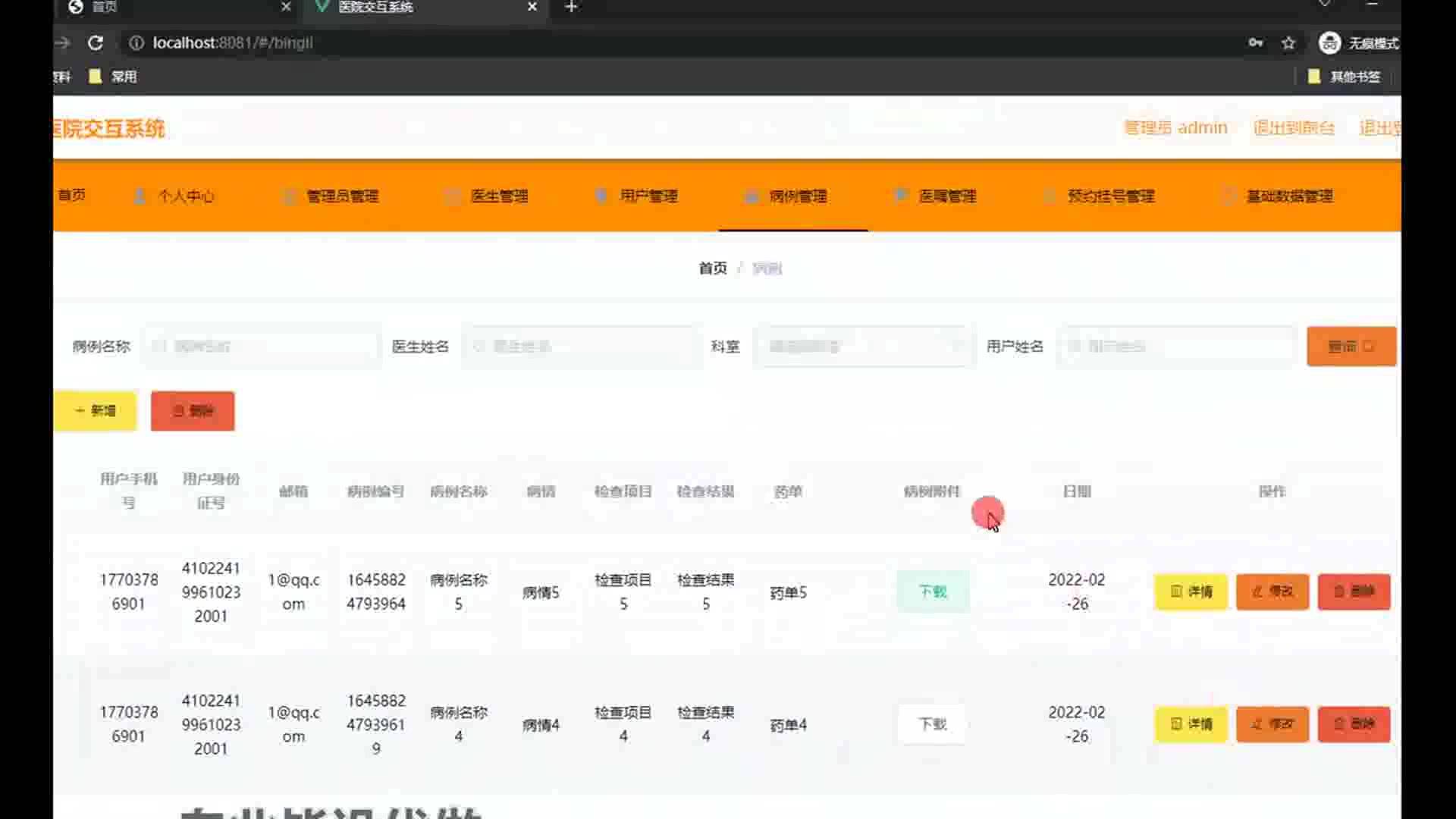Open new browser tab with plus
This screenshot has height=819, width=1456.
(x=572, y=7)
